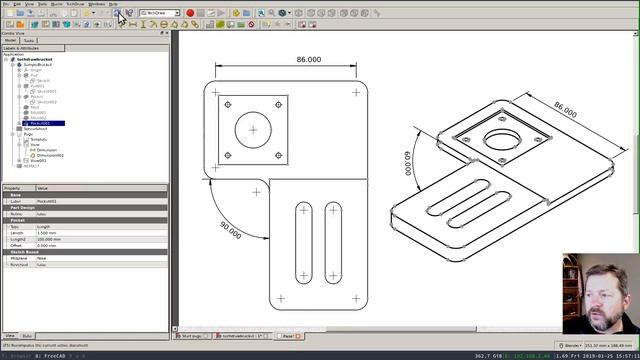640x360 pixels.
Task: Click the Fit all view icon
Action: point(261,13)
